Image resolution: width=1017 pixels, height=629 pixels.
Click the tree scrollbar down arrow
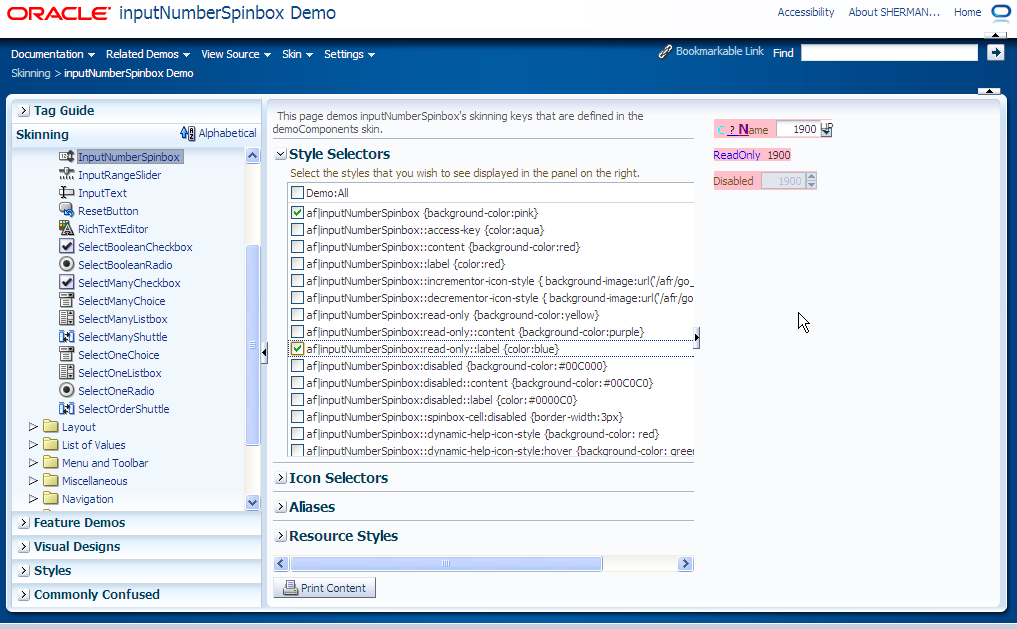click(x=252, y=503)
